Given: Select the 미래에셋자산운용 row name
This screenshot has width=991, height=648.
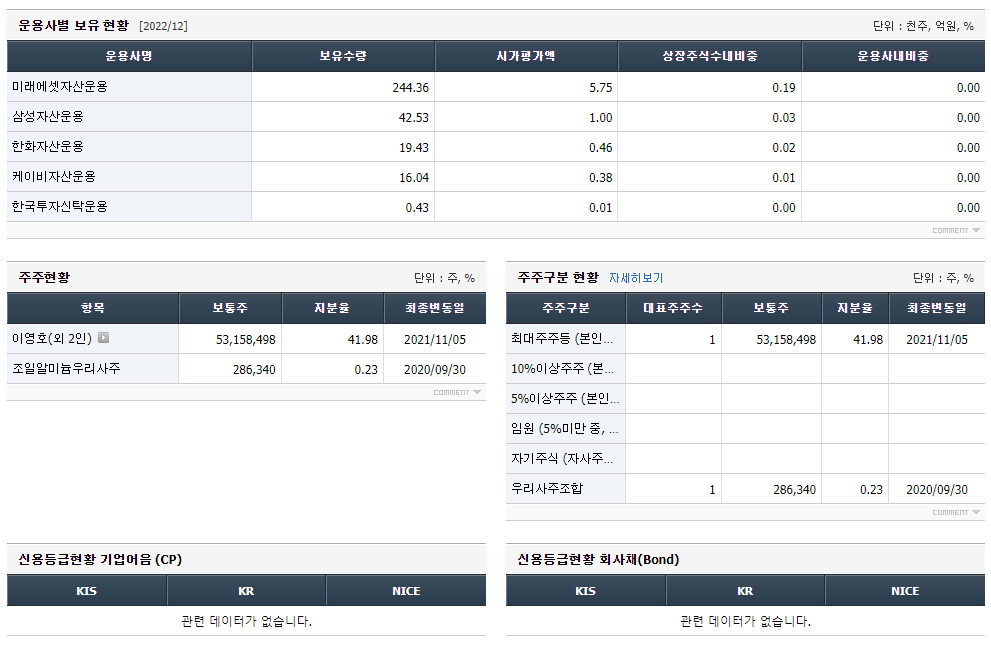Looking at the screenshot, I should point(60,87).
